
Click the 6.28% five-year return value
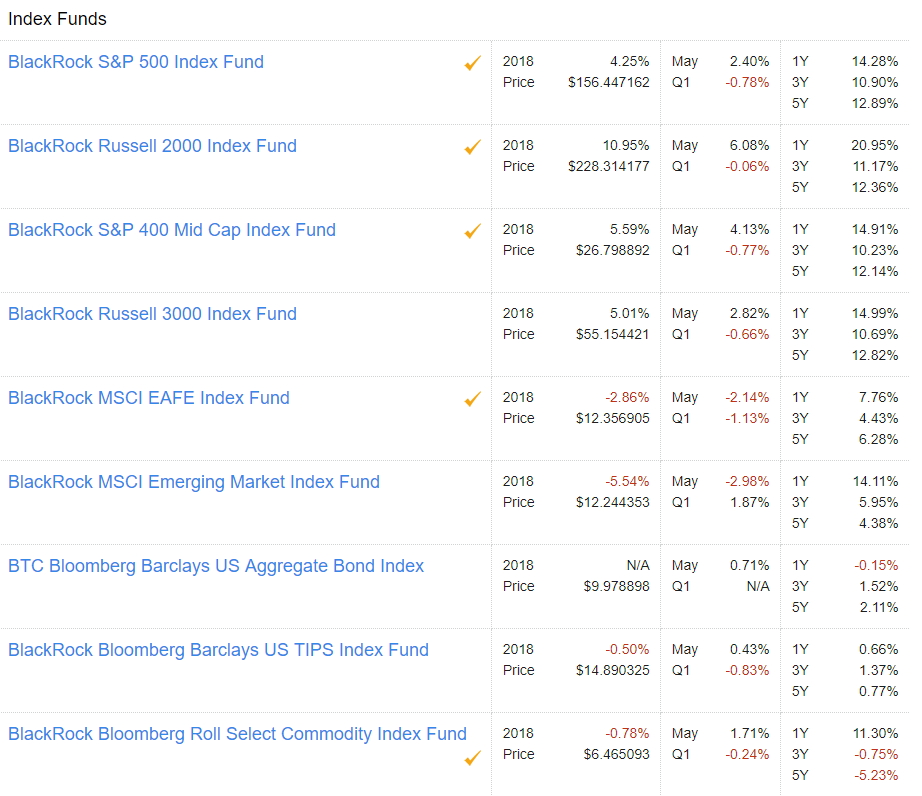point(878,440)
